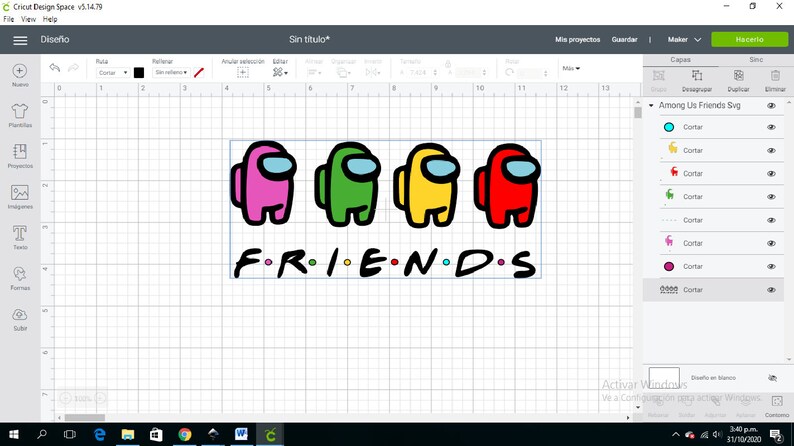Select black outline Friends layer
Screen dimensions: 794x446
tap(714, 290)
